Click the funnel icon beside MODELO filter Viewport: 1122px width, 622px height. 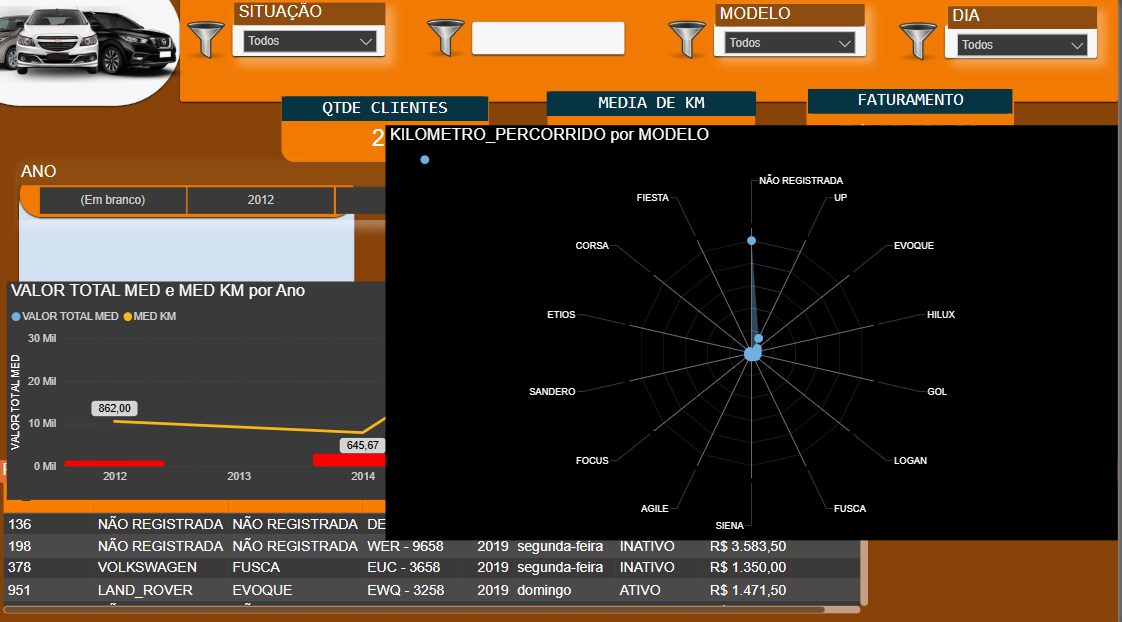(x=686, y=39)
